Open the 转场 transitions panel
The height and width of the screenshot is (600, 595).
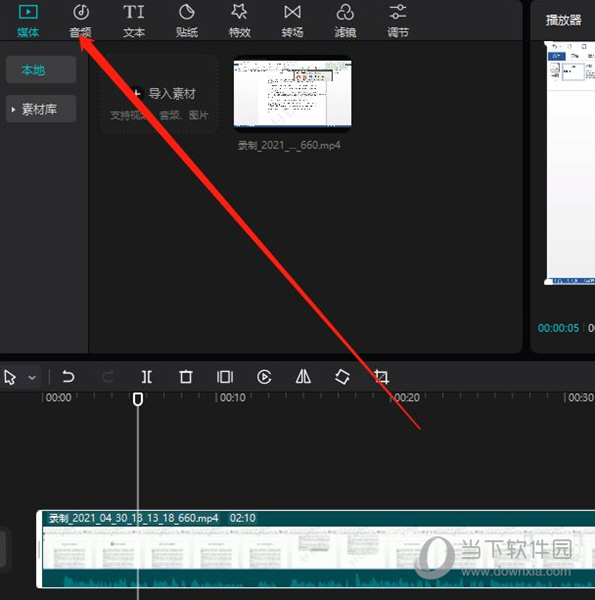pos(292,21)
